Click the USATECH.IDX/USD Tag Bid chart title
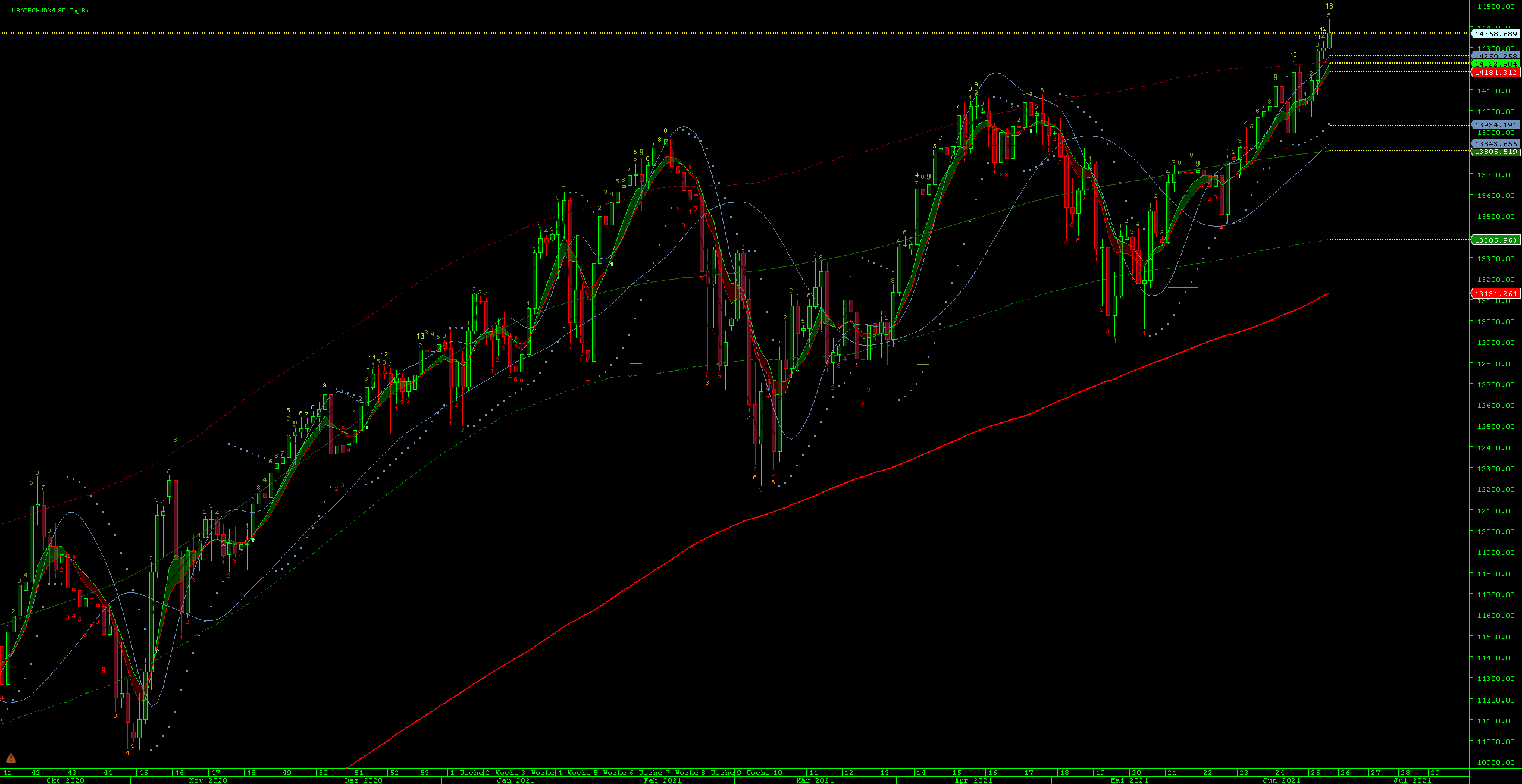 pyautogui.click(x=51, y=11)
